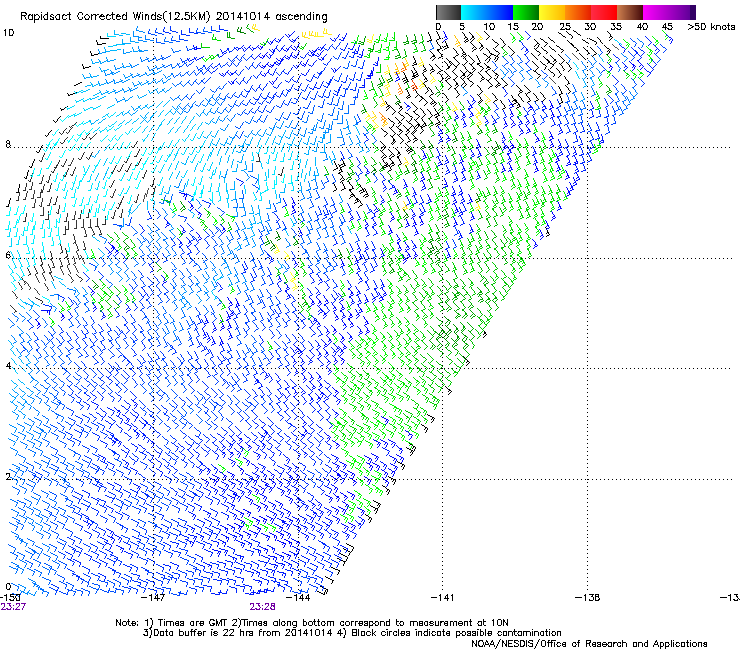Click the -144 longitude axis label
The width and height of the screenshot is (740, 650).
[x=298, y=597]
